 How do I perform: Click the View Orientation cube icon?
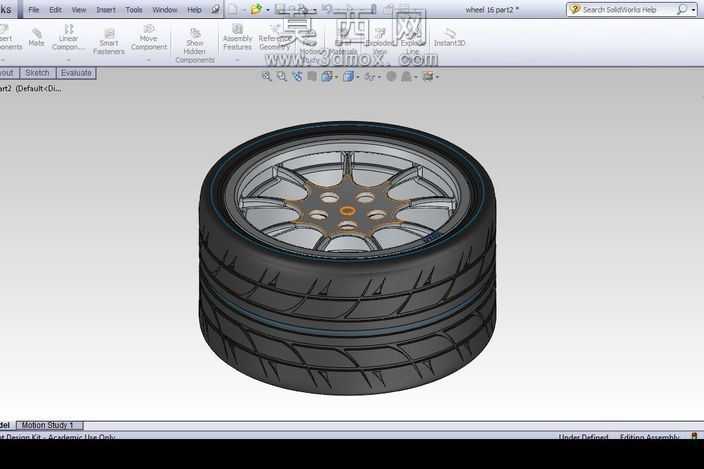point(326,77)
